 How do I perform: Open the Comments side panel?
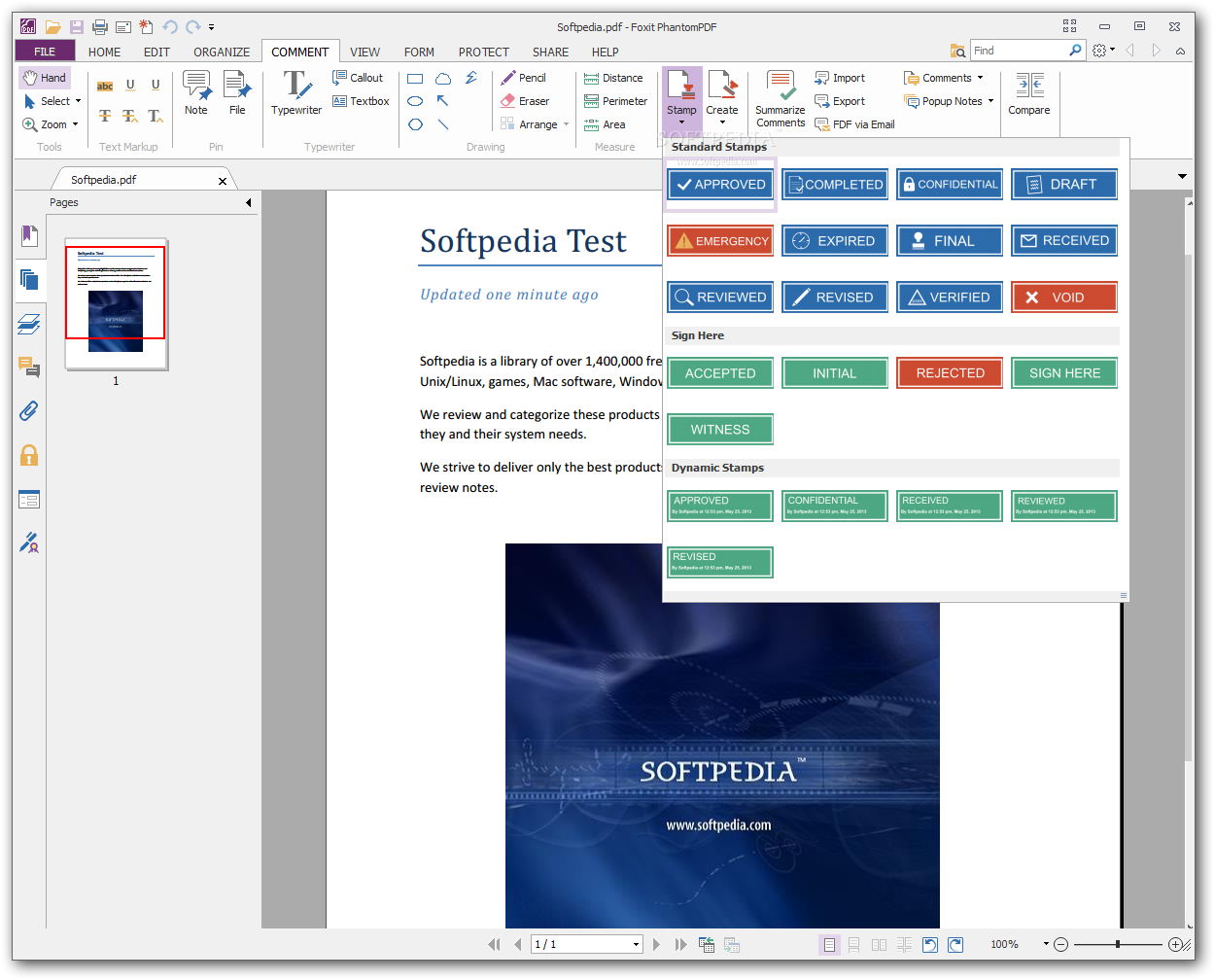(x=29, y=367)
